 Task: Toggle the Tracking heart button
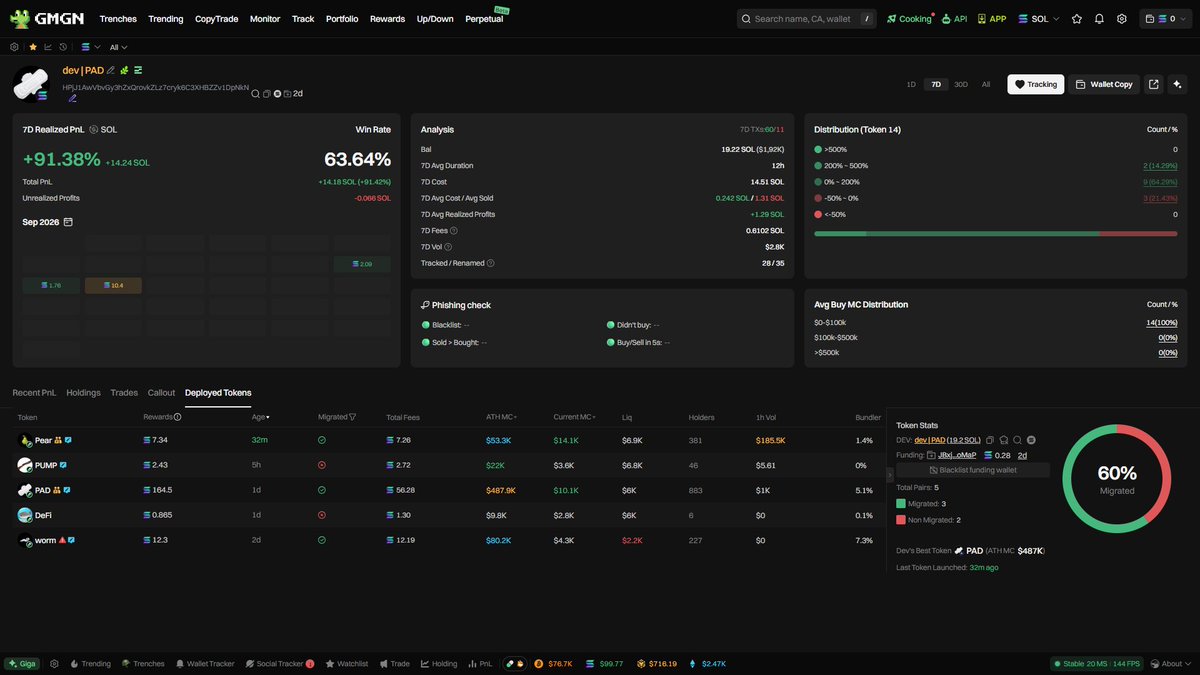tap(1035, 84)
